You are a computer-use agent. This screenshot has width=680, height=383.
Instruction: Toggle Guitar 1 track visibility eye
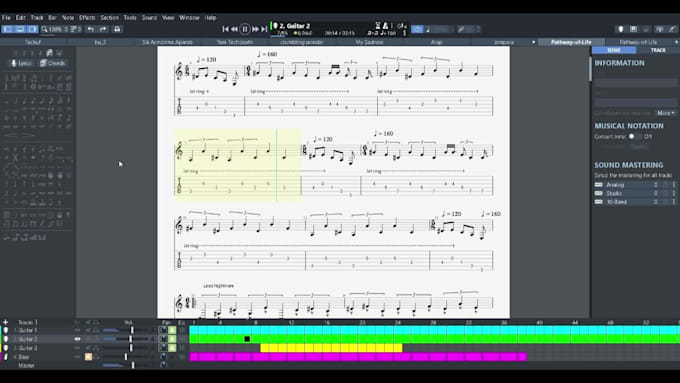78,331
